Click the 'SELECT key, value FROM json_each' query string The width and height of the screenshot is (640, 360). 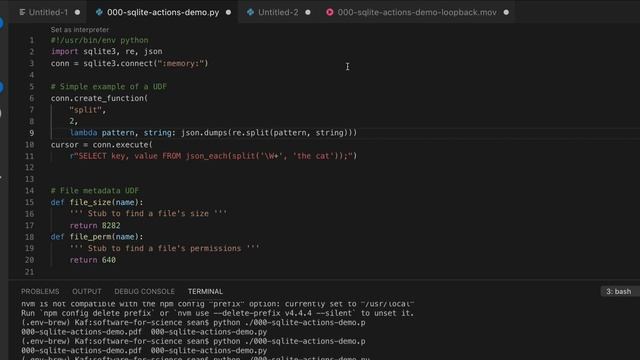[x=213, y=156]
